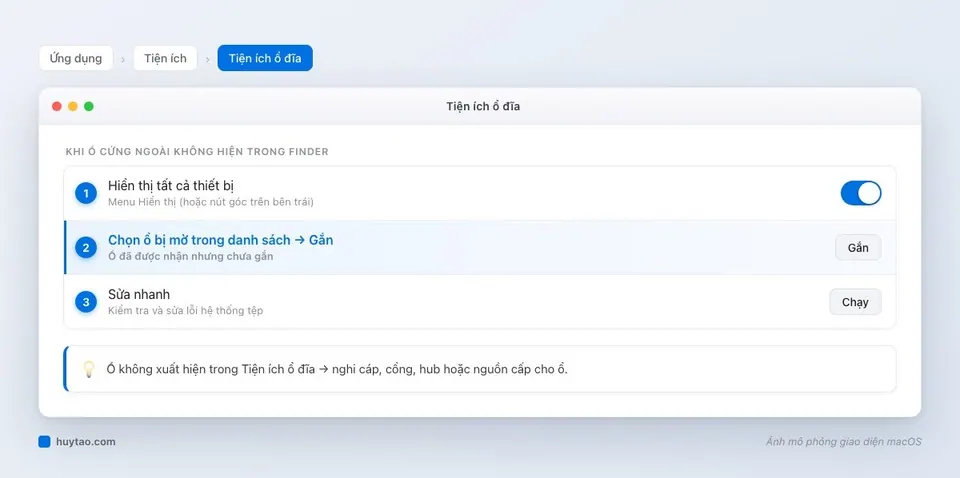Image resolution: width=960 pixels, height=478 pixels.
Task: Click the step 3 number badge
Action: (86, 302)
